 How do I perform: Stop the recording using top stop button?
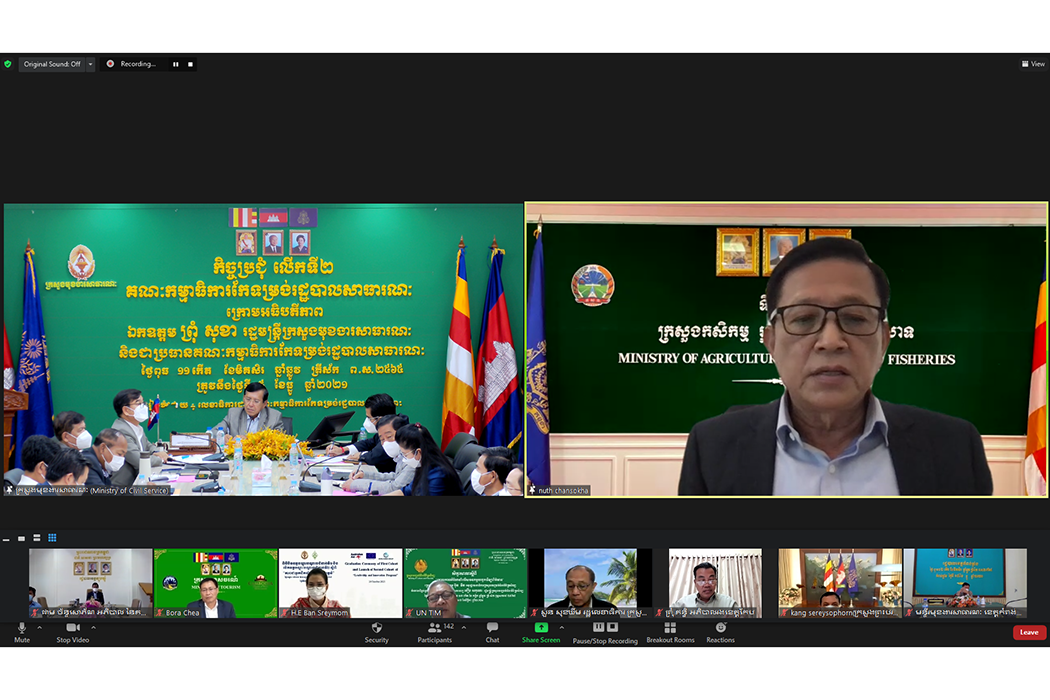190,64
